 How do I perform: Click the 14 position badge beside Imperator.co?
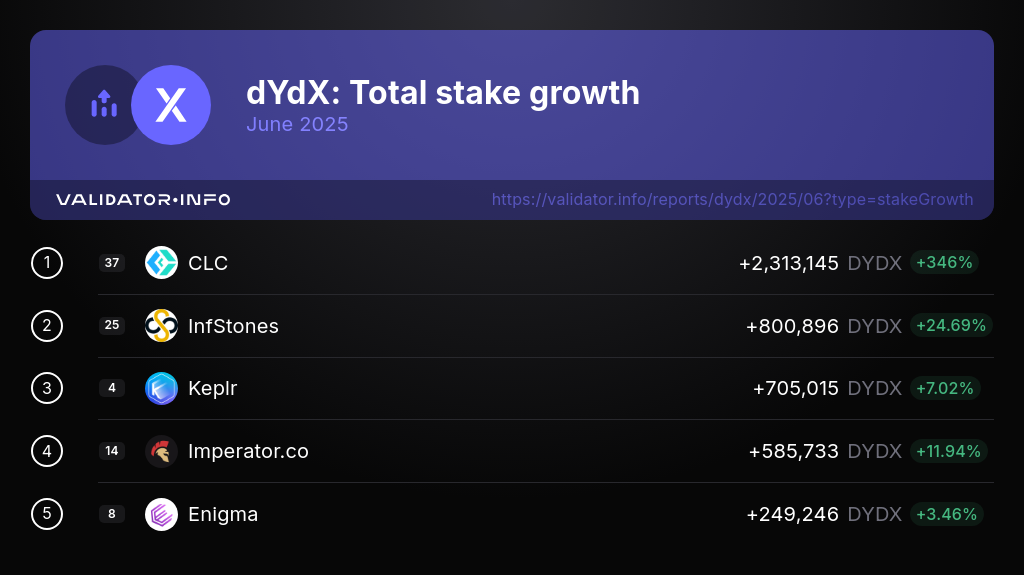tap(112, 451)
